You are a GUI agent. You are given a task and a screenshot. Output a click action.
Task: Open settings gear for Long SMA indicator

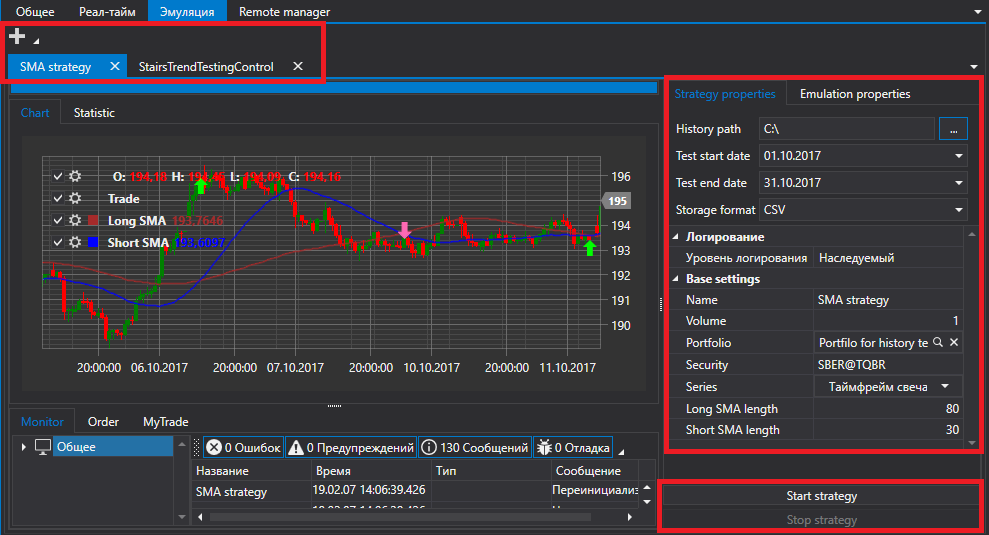(75, 220)
